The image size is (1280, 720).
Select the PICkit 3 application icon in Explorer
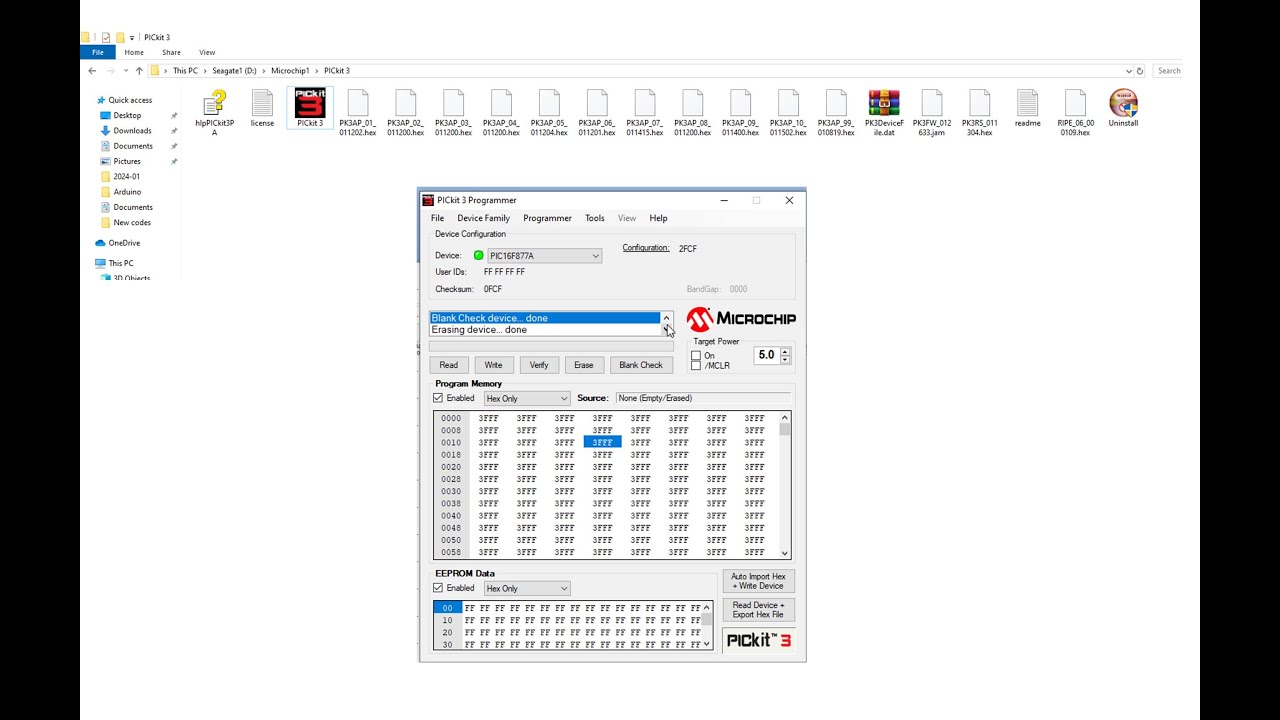coord(310,109)
